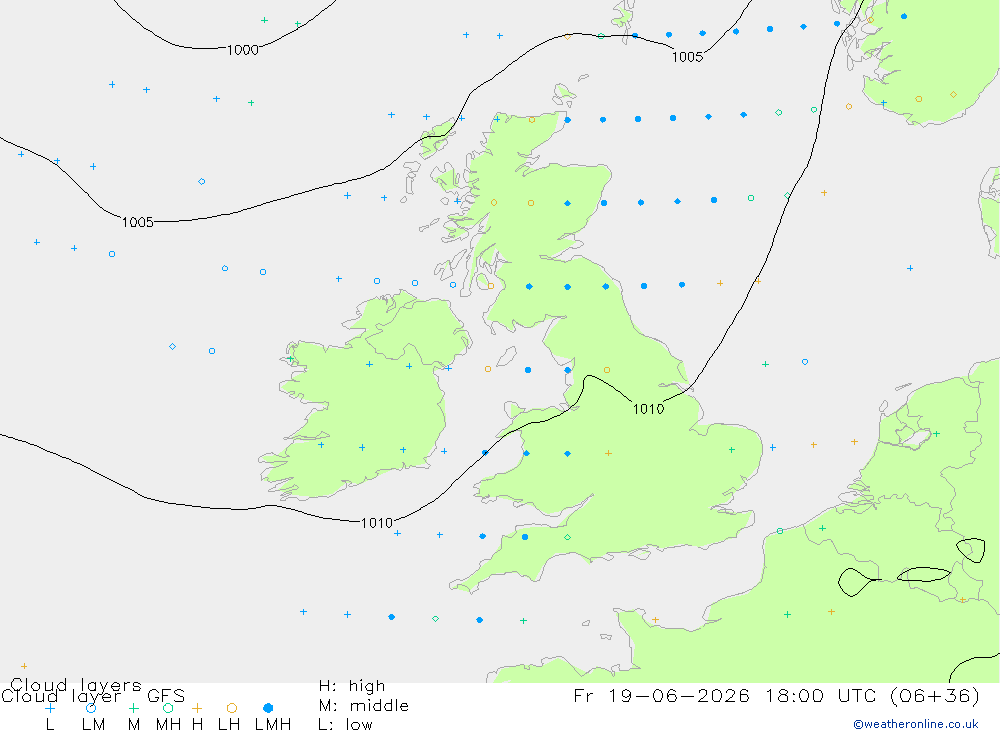Select the "1005" isobar label west of Scotland
This screenshot has height=733, width=1000.
click(x=138, y=222)
